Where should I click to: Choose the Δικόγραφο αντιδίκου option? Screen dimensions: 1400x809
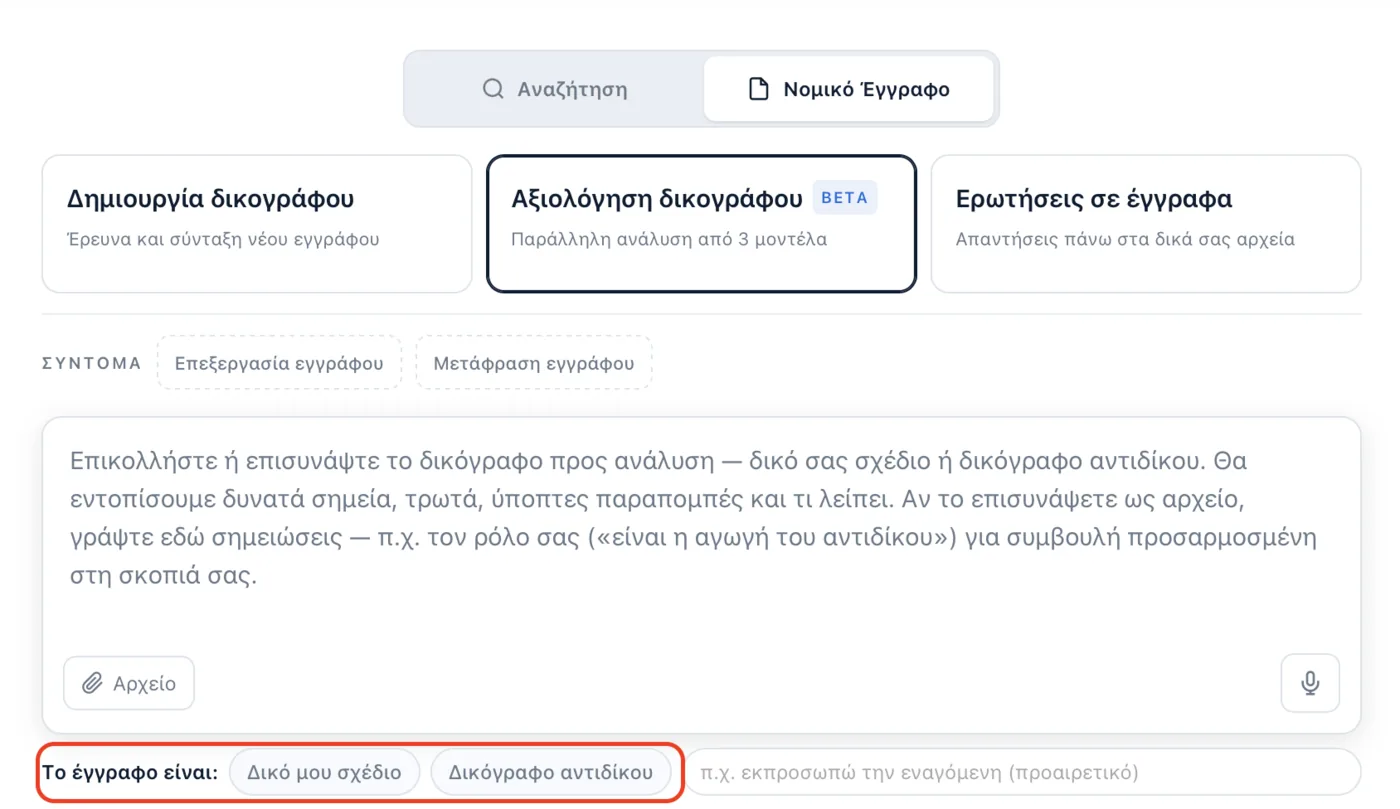[x=551, y=773]
